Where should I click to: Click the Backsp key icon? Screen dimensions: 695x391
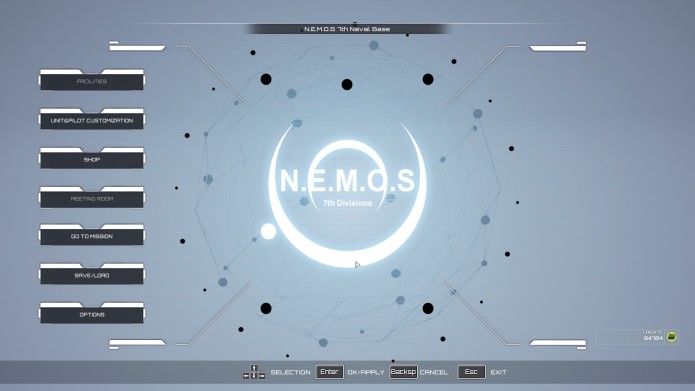tap(403, 372)
